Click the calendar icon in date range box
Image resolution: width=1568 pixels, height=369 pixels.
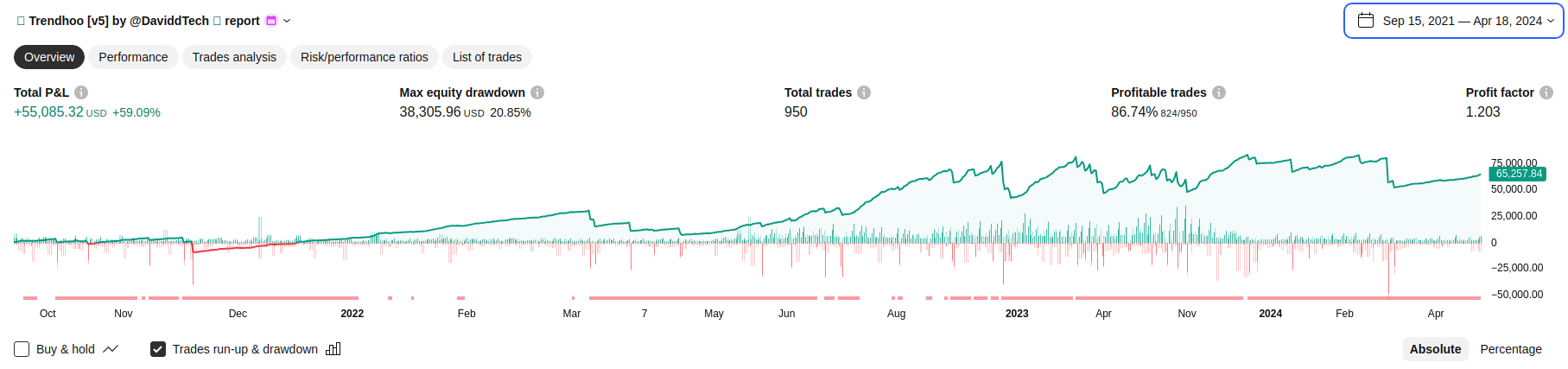pos(1366,21)
